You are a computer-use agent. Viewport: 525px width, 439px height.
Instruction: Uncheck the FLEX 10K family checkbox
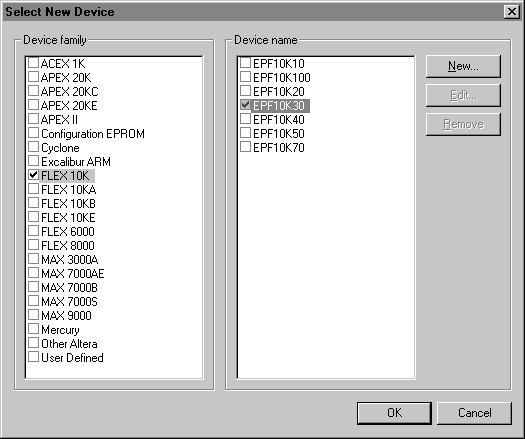33,175
